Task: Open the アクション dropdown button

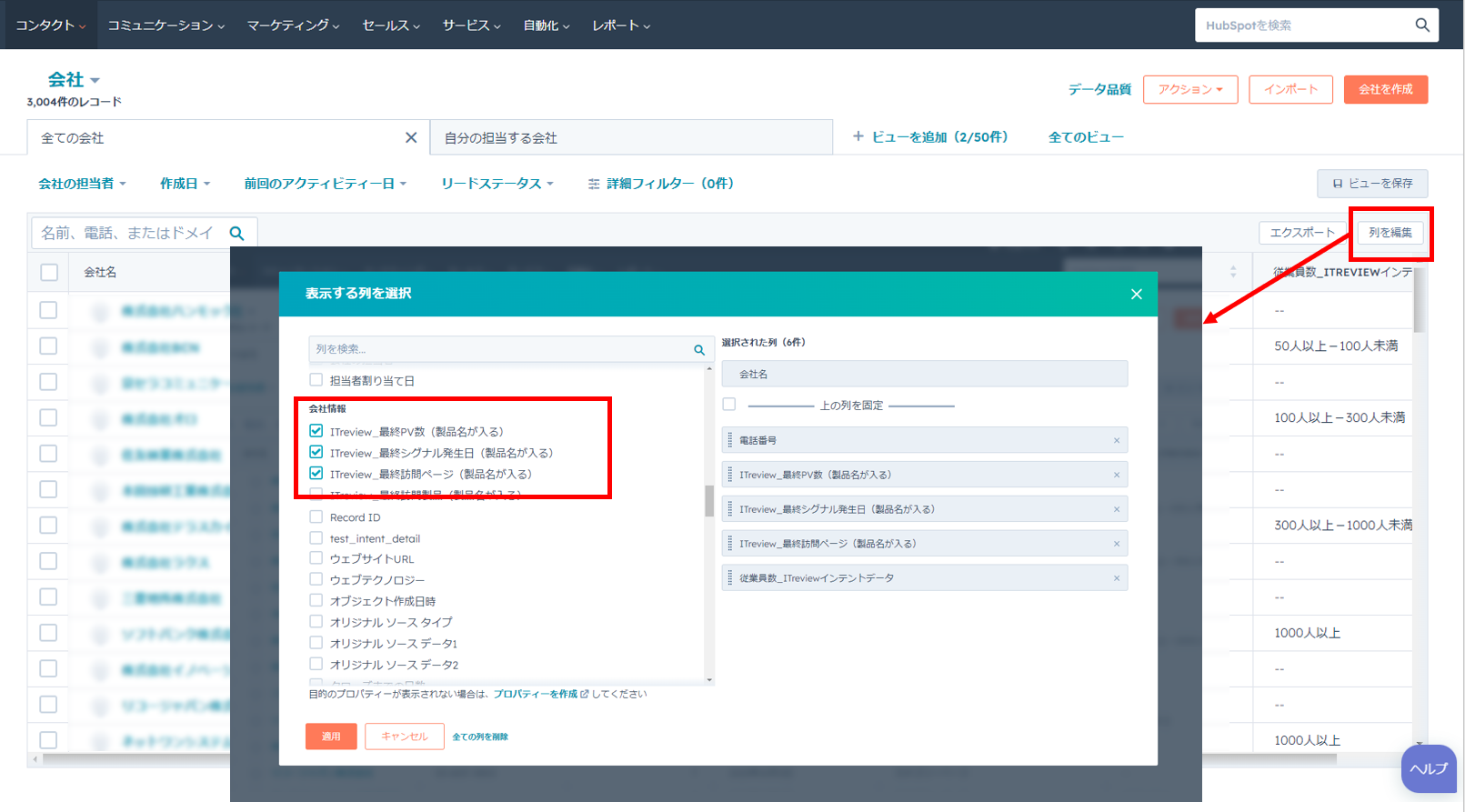Action: [1189, 89]
